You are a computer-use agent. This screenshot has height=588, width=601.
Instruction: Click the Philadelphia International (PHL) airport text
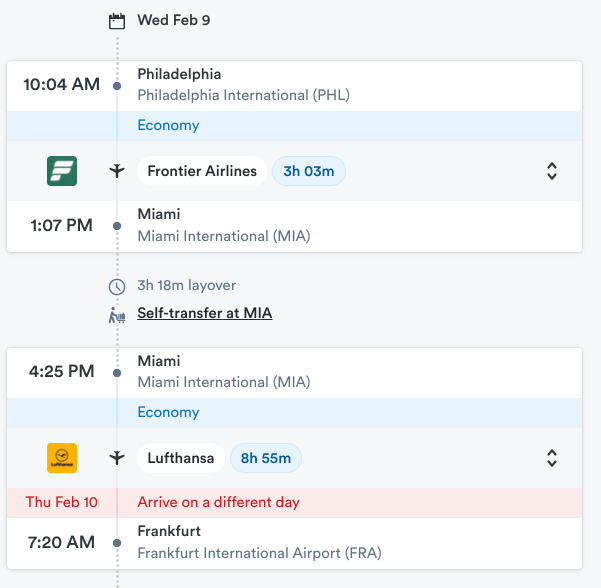click(x=243, y=95)
